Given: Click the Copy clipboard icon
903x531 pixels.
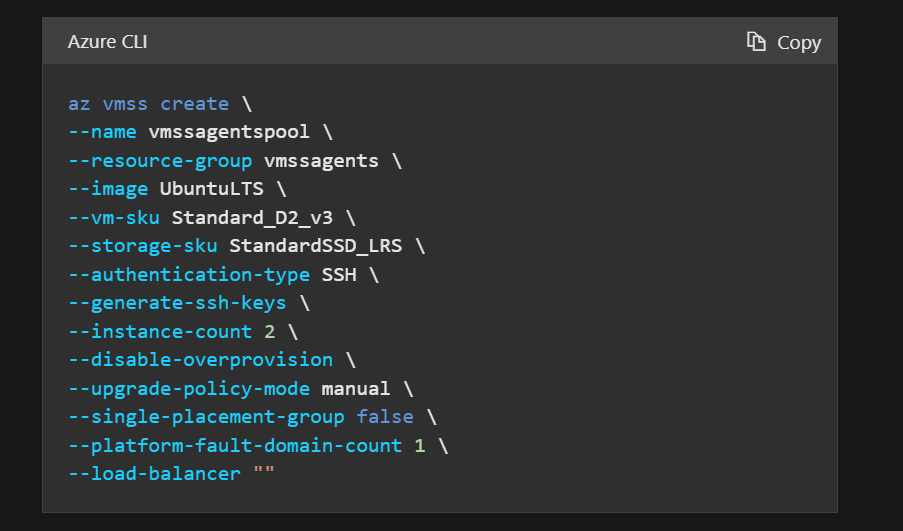Looking at the screenshot, I should pos(756,42).
